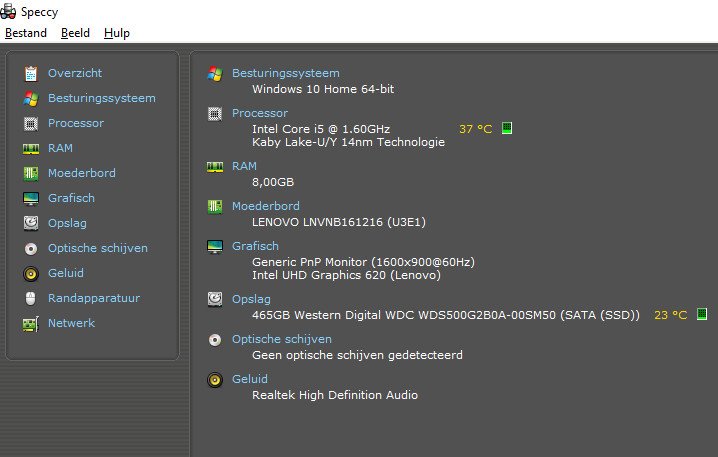
Task: Open Besturingssysteem link in sidebar
Action: click(102, 98)
